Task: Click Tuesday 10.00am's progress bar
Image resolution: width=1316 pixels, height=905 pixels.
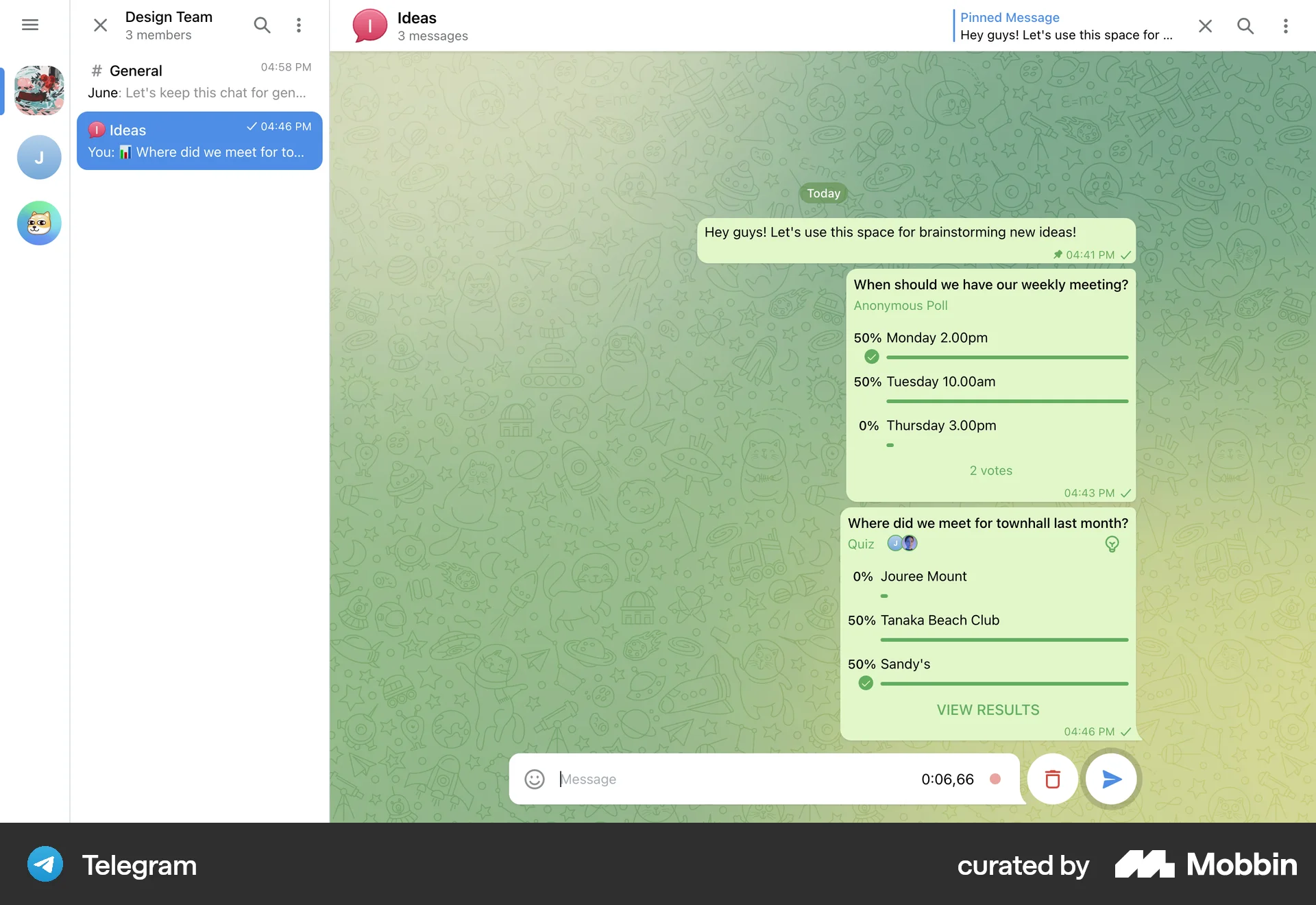Action: pos(1006,401)
